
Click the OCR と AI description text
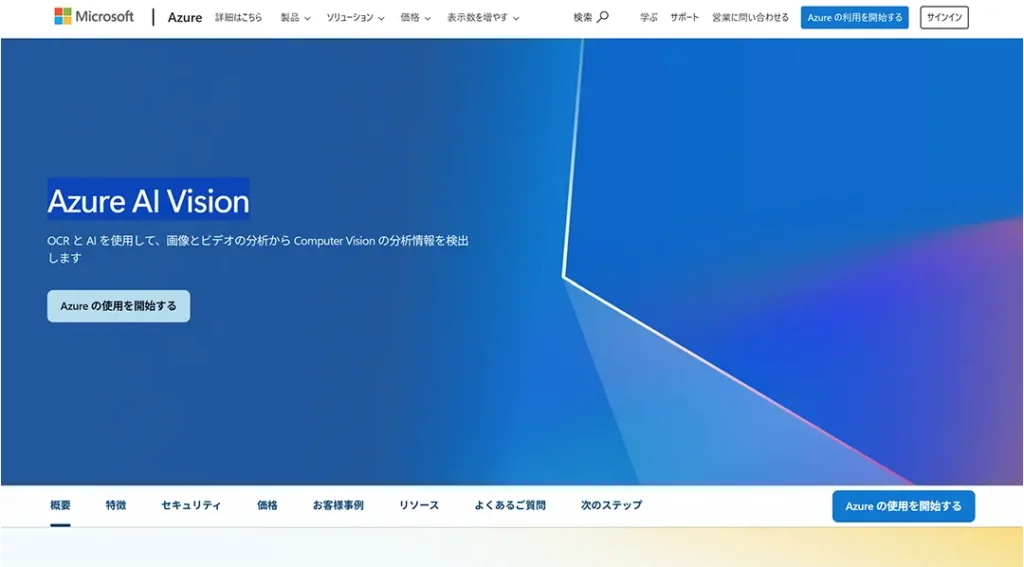(x=258, y=249)
